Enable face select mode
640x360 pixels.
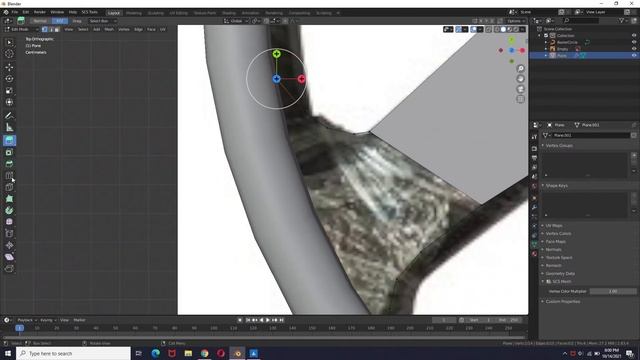click(57, 29)
